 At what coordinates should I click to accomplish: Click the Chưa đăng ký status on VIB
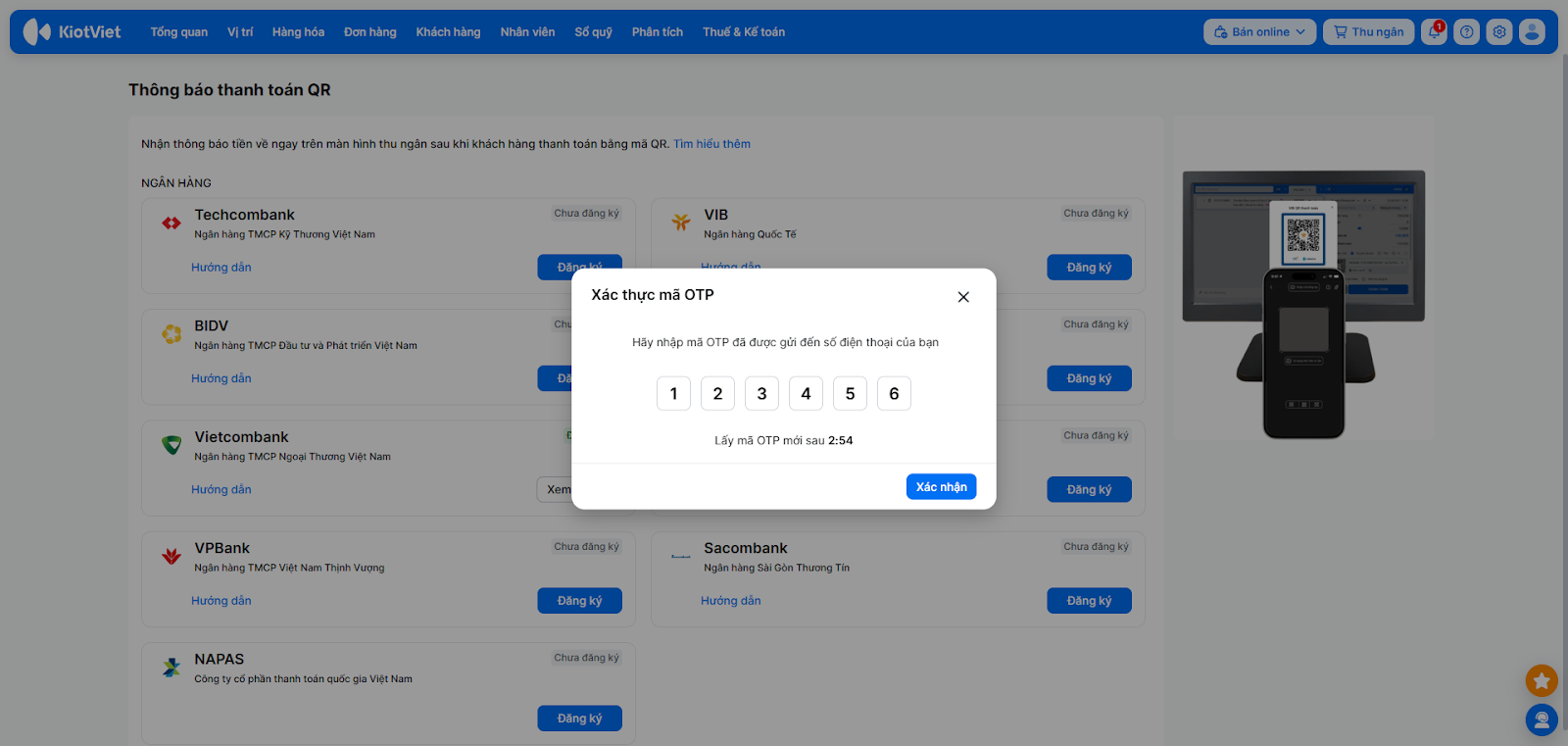tap(1096, 214)
